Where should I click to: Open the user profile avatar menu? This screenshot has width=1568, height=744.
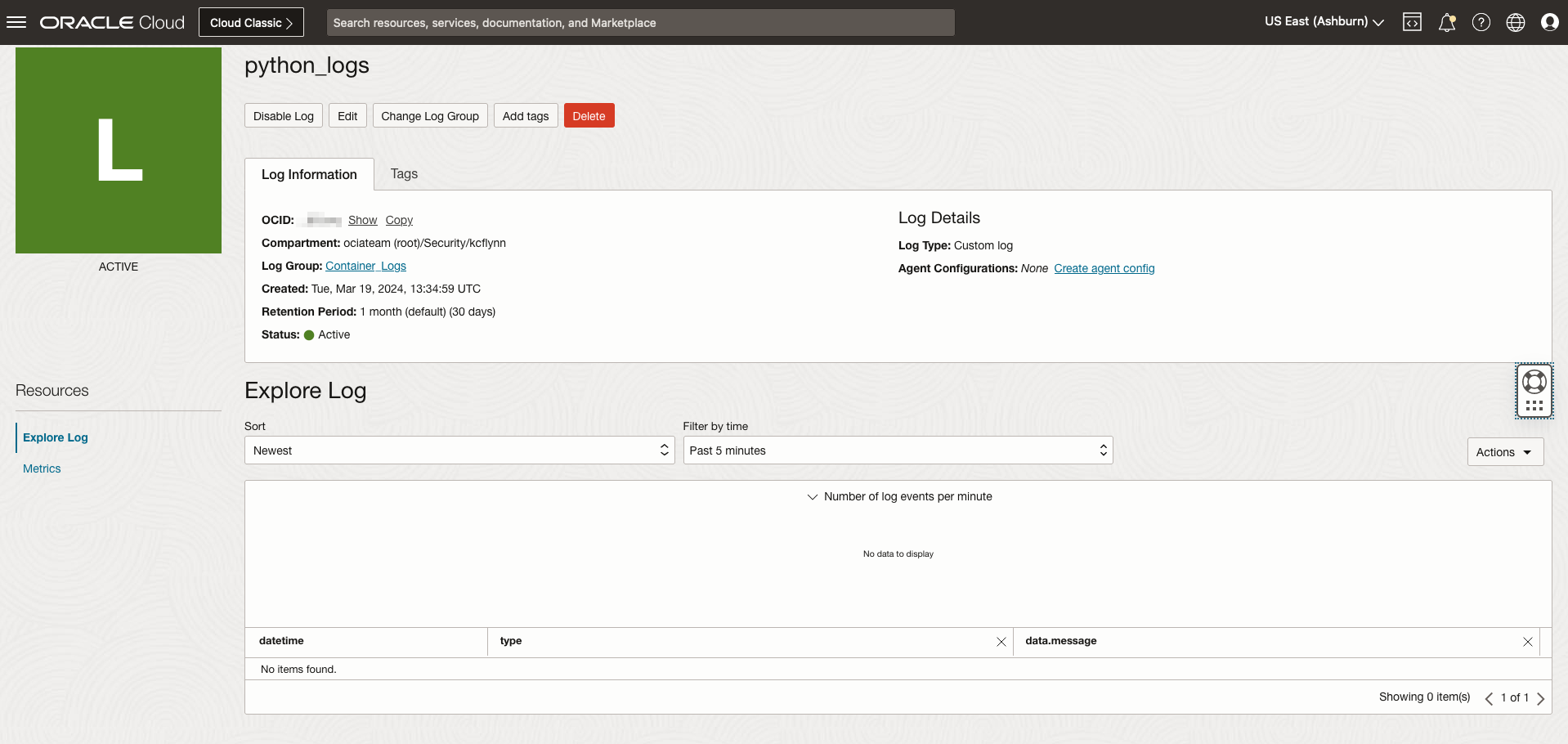1549,22
